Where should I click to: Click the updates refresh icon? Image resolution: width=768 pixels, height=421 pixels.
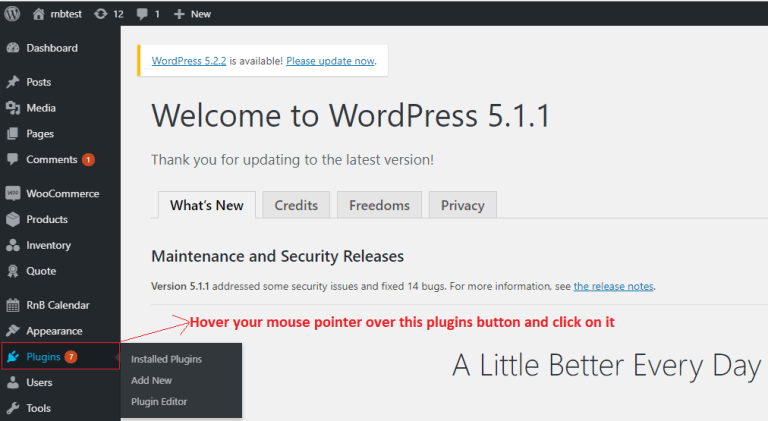click(100, 14)
